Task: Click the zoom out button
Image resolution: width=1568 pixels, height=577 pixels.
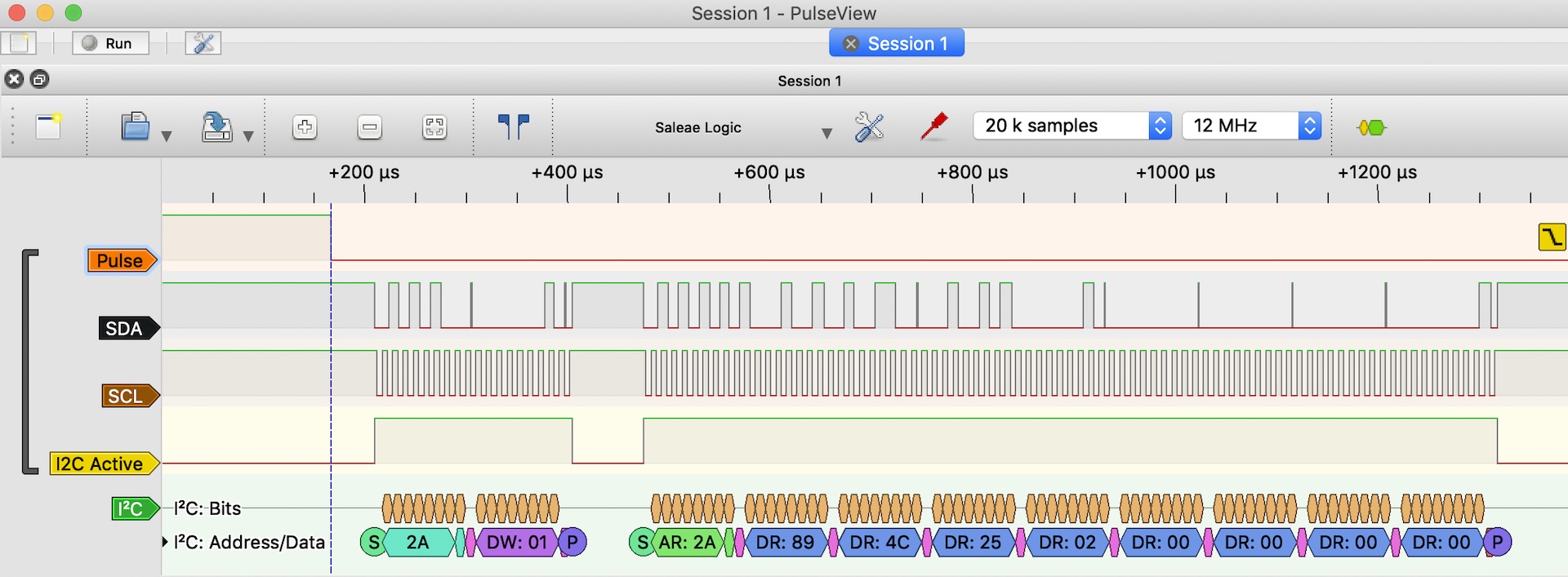Action: pos(370,127)
